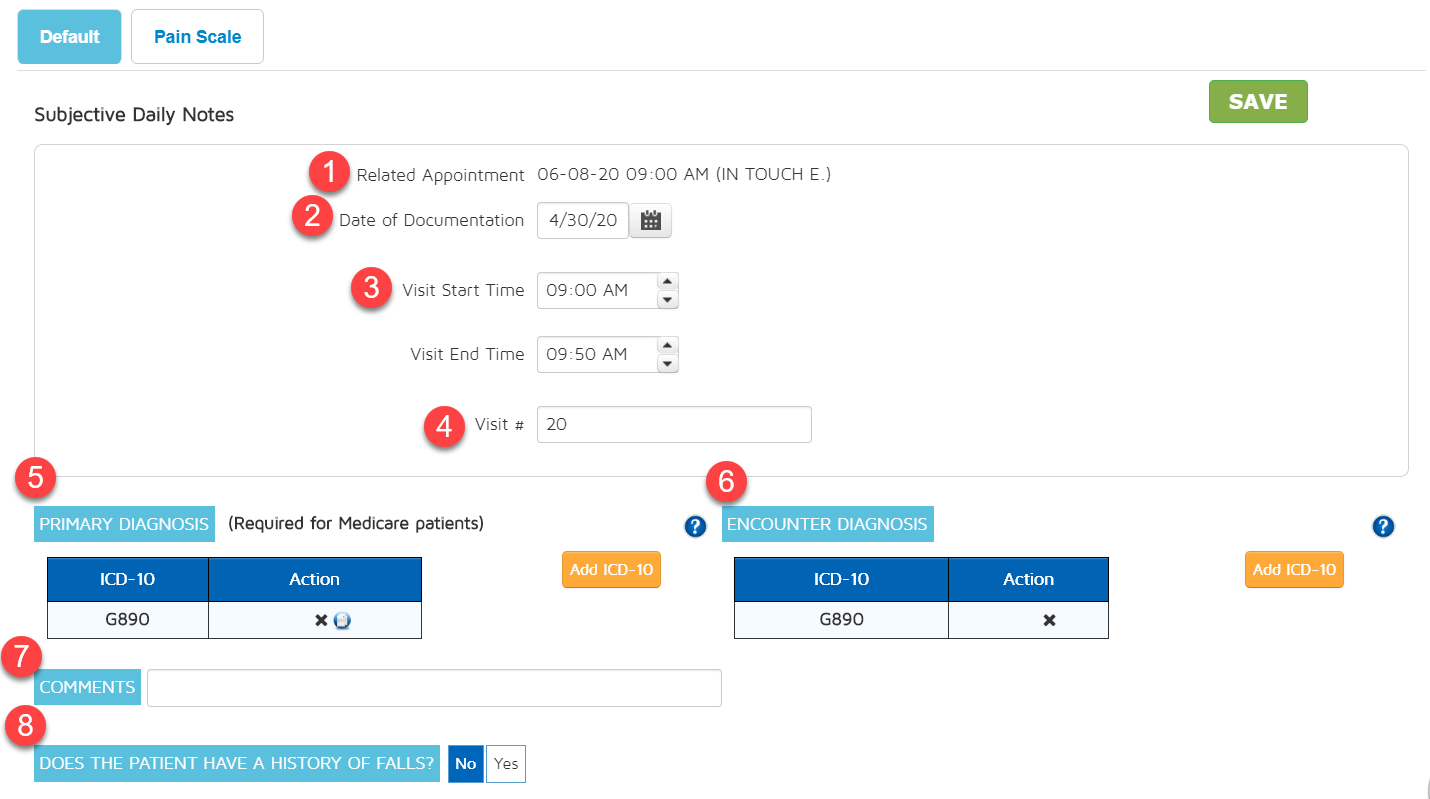Click the Date of Documentation text box
The image size is (1430, 799).
(582, 221)
